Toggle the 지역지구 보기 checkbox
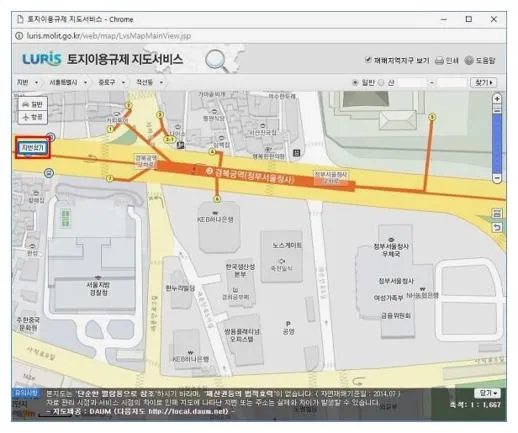 368,60
